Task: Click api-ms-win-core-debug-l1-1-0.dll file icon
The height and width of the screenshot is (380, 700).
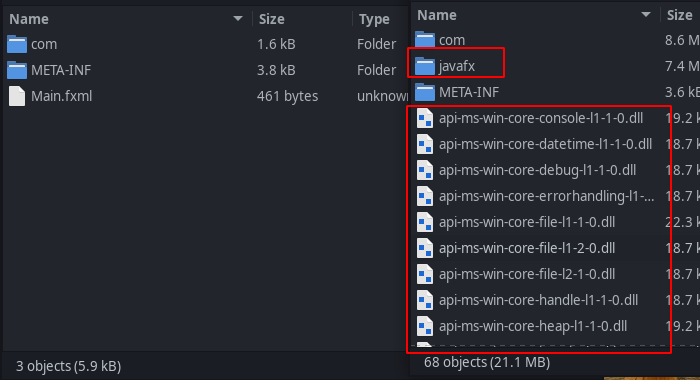Action: point(425,170)
